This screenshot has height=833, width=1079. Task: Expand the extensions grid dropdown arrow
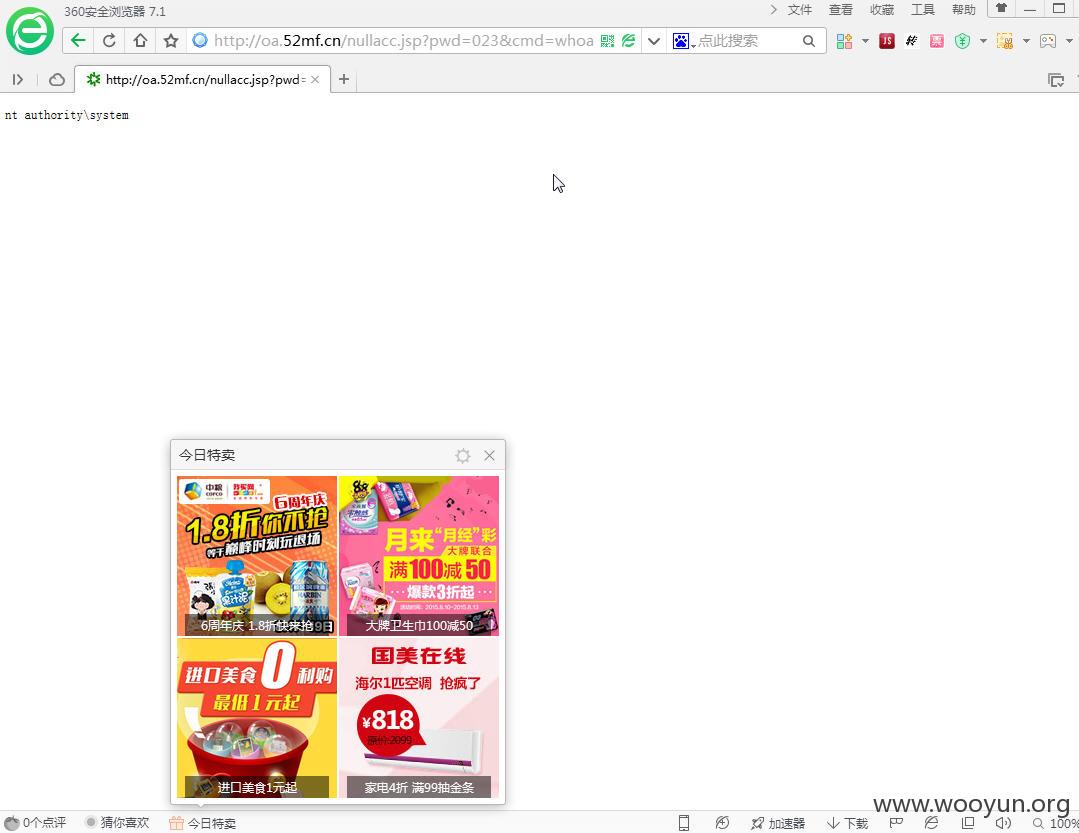(865, 41)
